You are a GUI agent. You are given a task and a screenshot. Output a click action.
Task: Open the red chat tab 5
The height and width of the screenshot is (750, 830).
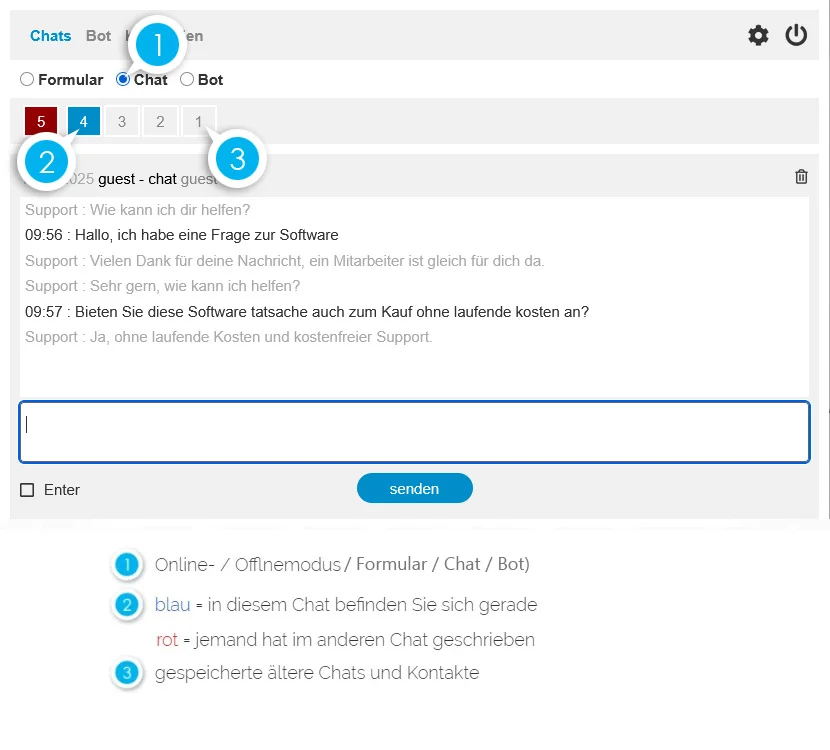click(40, 120)
